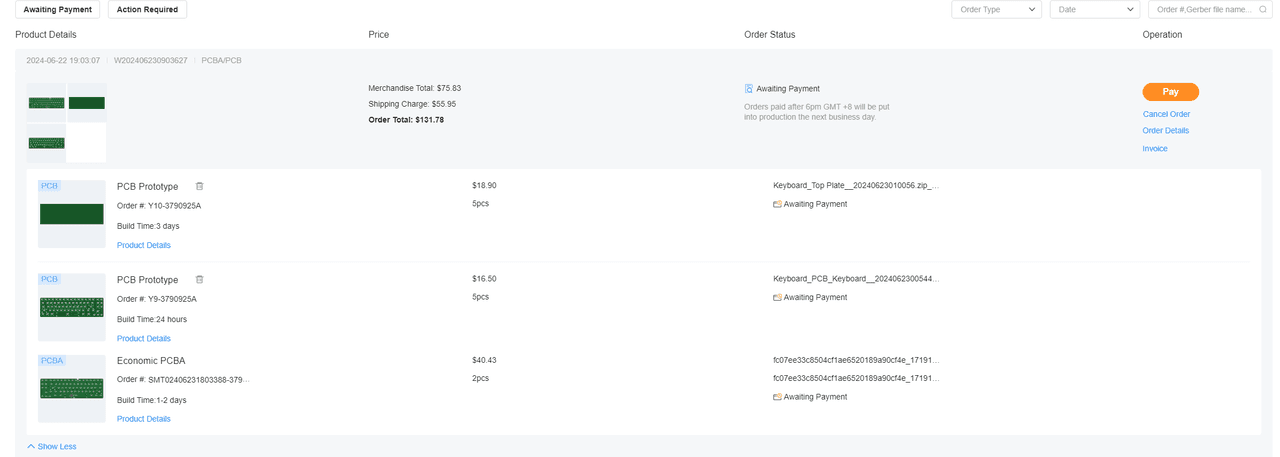
Task: Open the Order Details link
Action: (x=1165, y=131)
